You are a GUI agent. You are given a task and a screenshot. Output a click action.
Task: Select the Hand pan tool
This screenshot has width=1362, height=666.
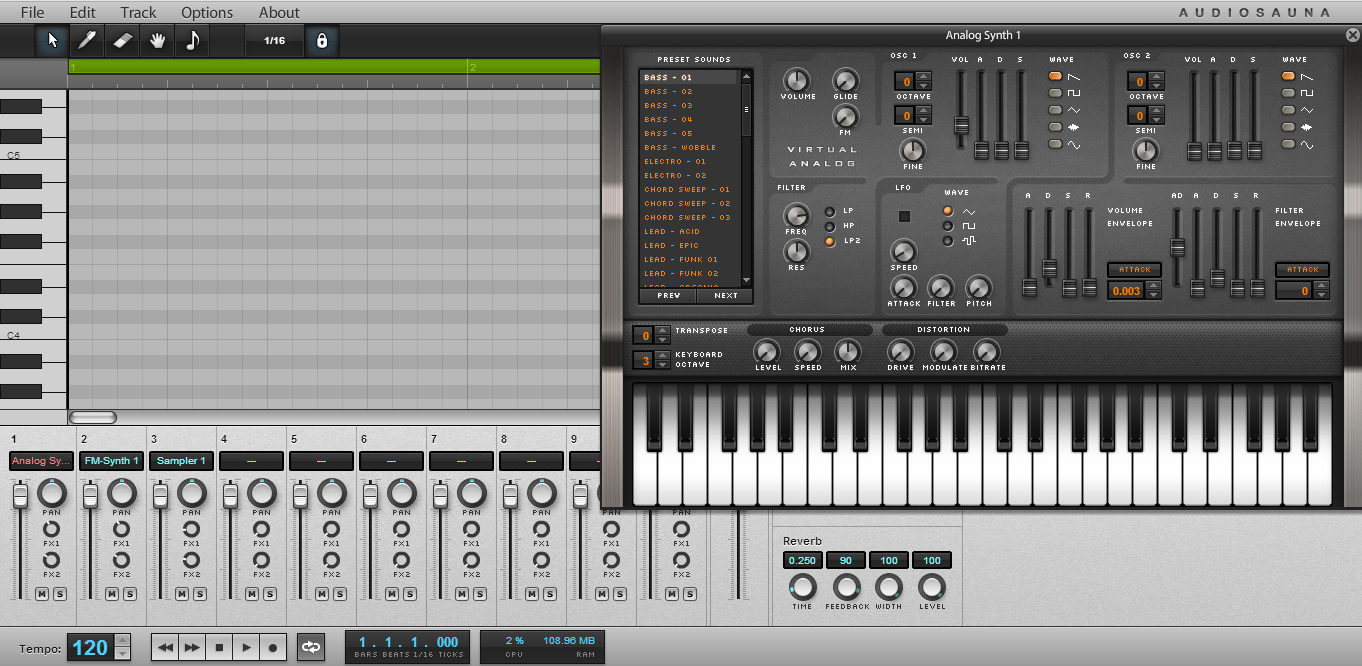(157, 40)
